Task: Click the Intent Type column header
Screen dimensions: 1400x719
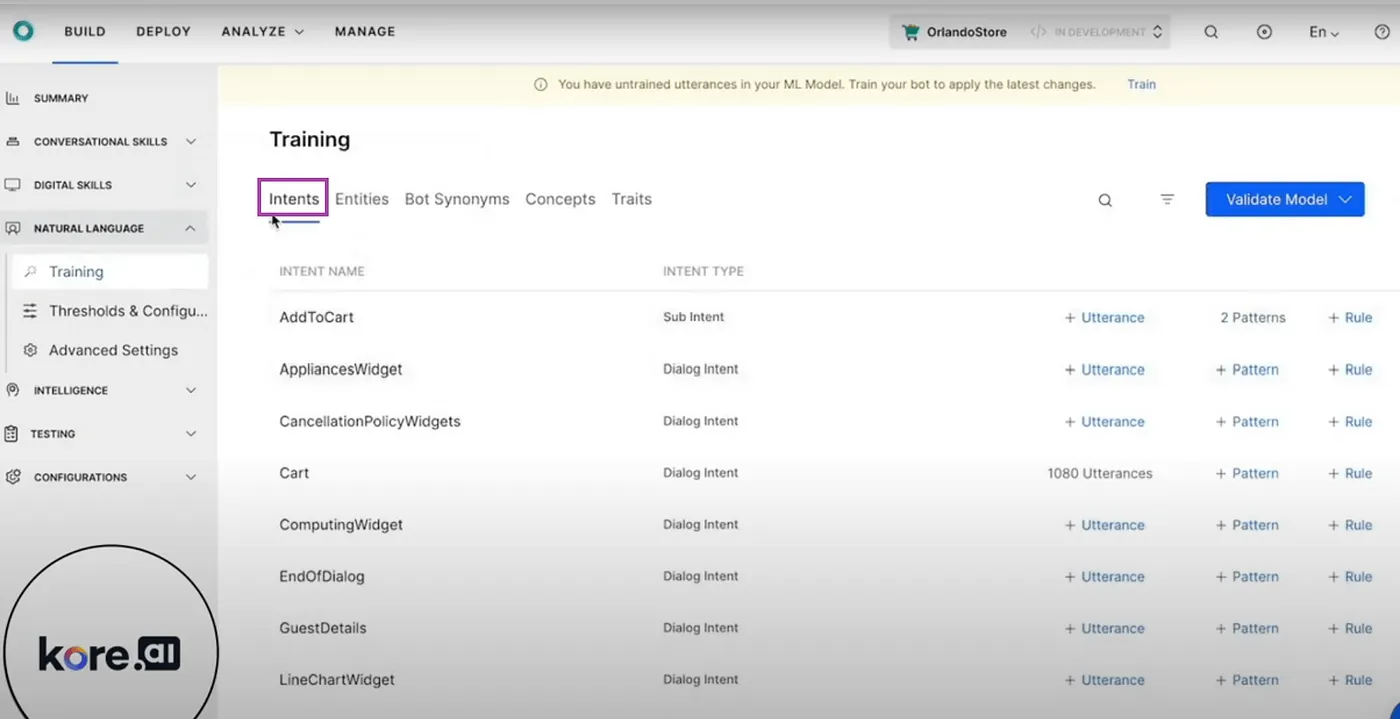Action: click(x=703, y=271)
